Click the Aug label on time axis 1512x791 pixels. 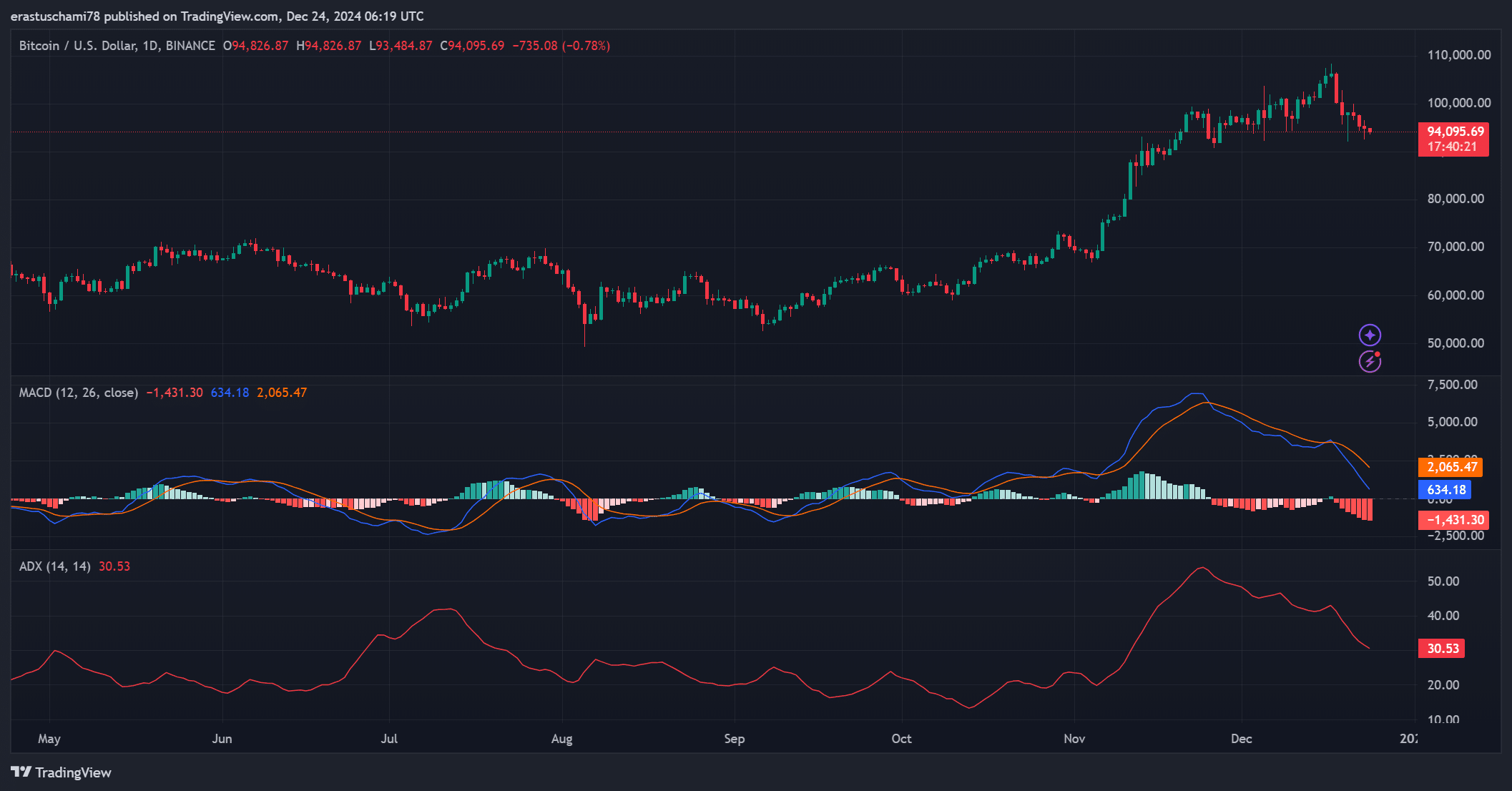(561, 739)
